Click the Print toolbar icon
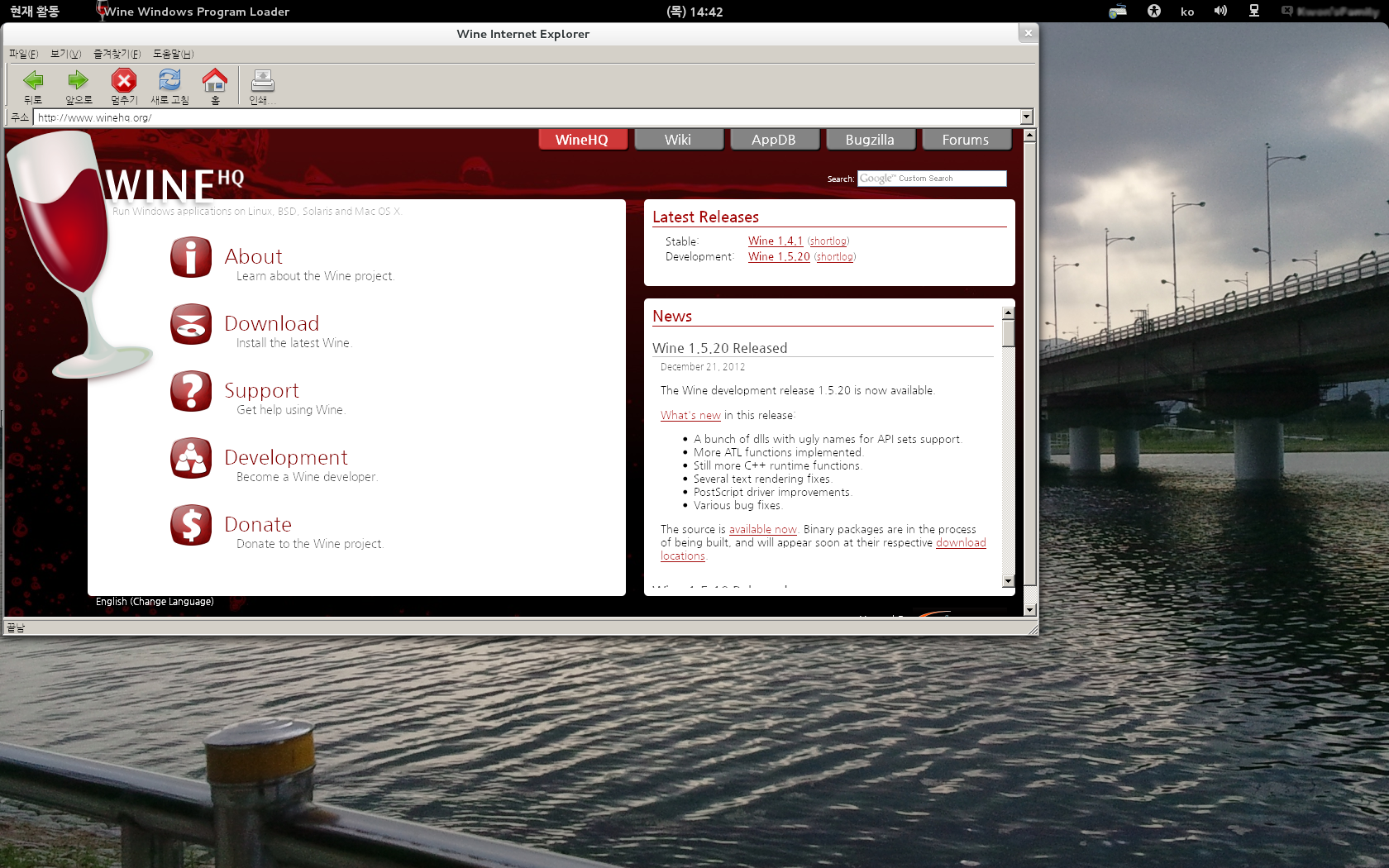Viewport: 1389px width, 868px height. (262, 81)
